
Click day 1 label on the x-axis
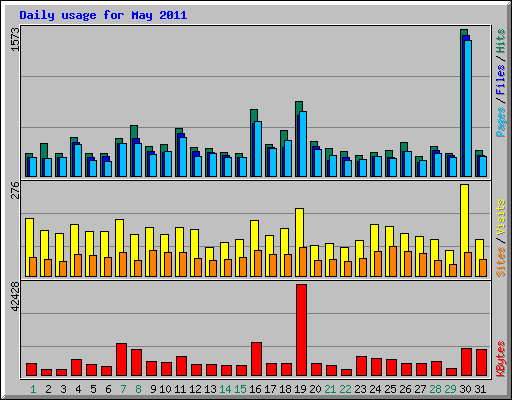(33, 389)
